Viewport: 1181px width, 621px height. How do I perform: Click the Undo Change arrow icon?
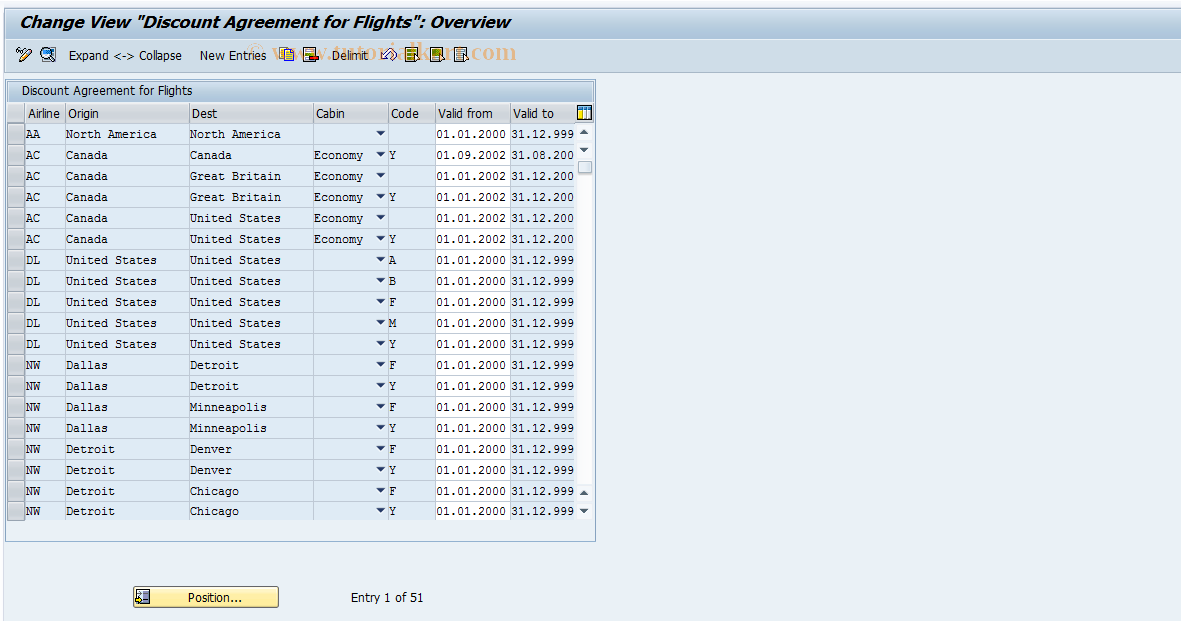tap(389, 55)
